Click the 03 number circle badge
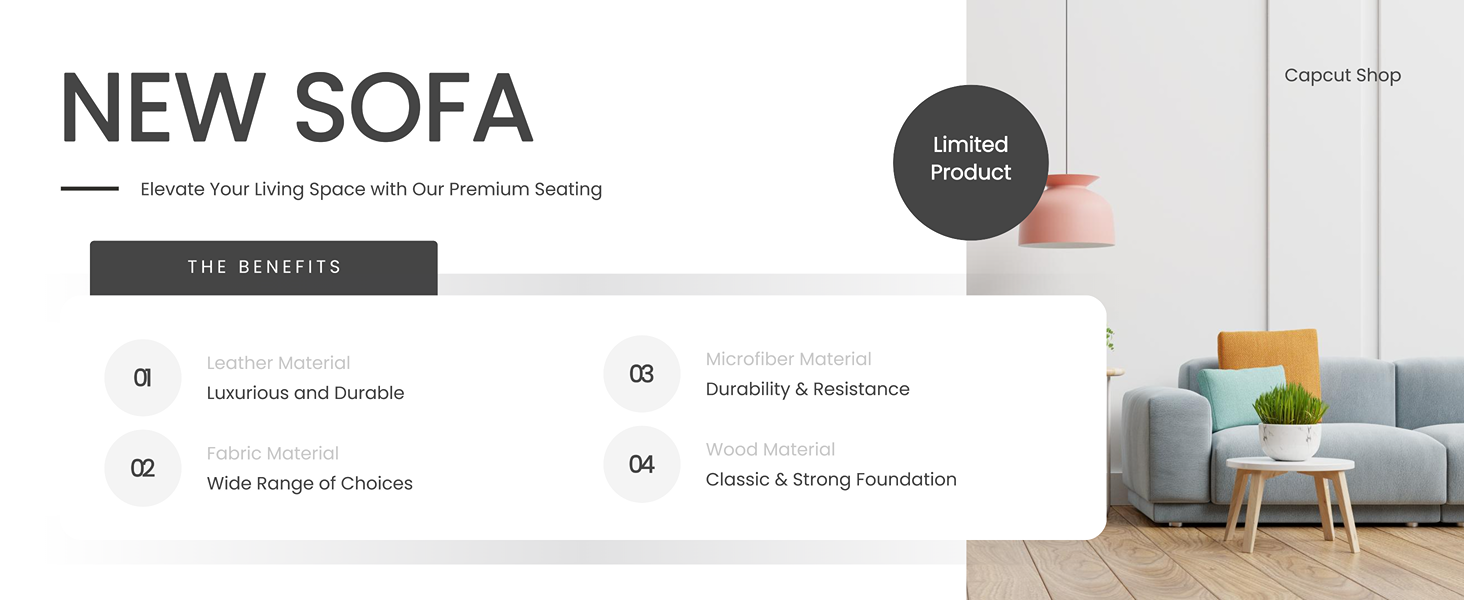Screen dimensions: 1464x600 642,374
